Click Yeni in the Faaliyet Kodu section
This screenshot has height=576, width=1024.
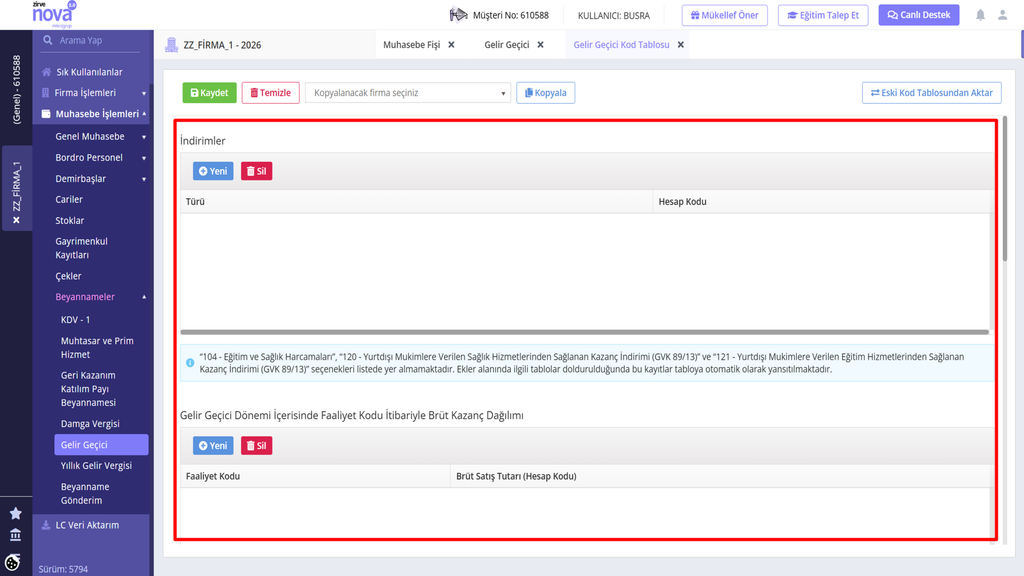pyautogui.click(x=213, y=445)
